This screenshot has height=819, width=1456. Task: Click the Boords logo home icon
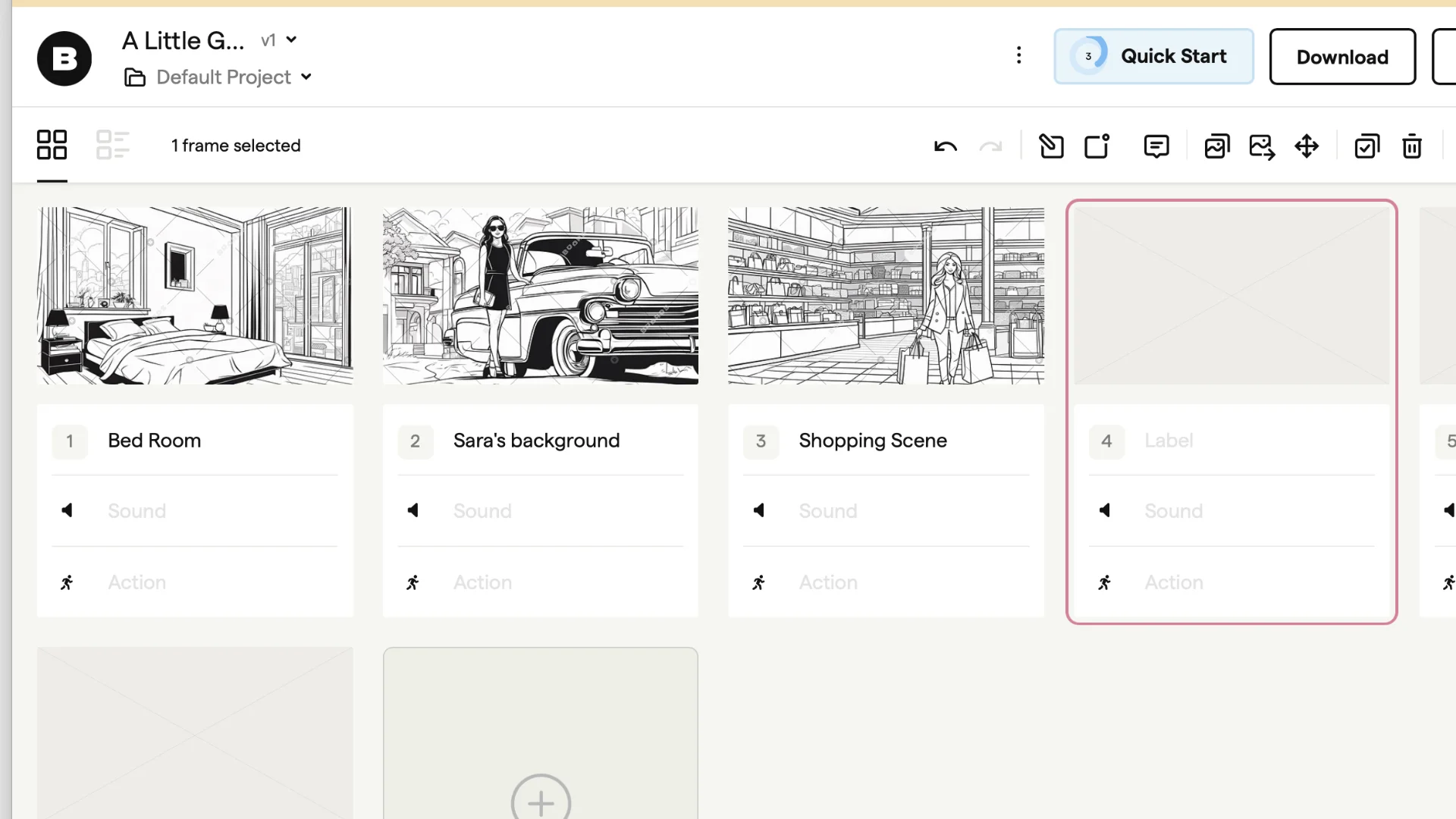point(64,58)
